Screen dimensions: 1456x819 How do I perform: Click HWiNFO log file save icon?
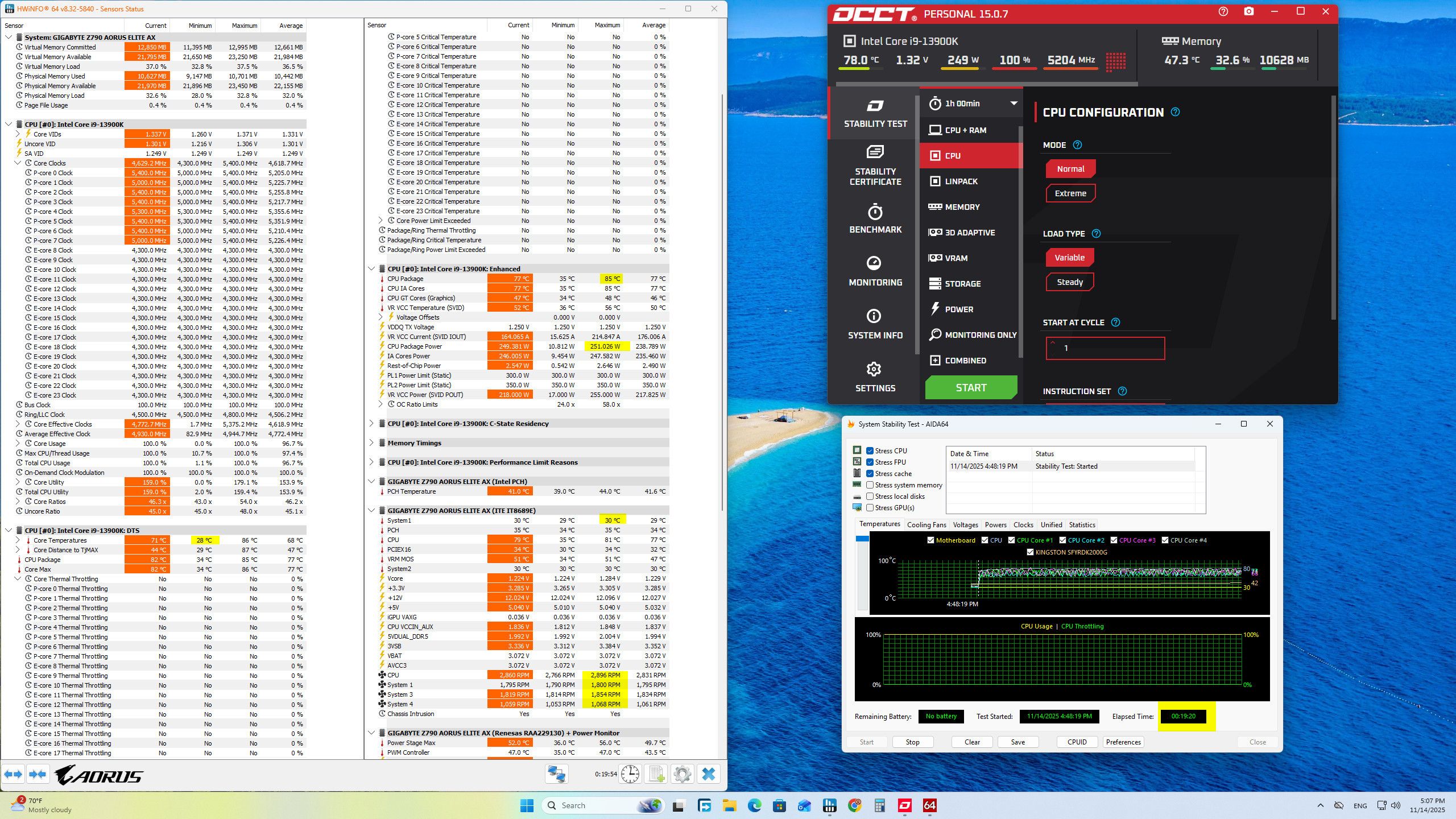tap(656, 774)
